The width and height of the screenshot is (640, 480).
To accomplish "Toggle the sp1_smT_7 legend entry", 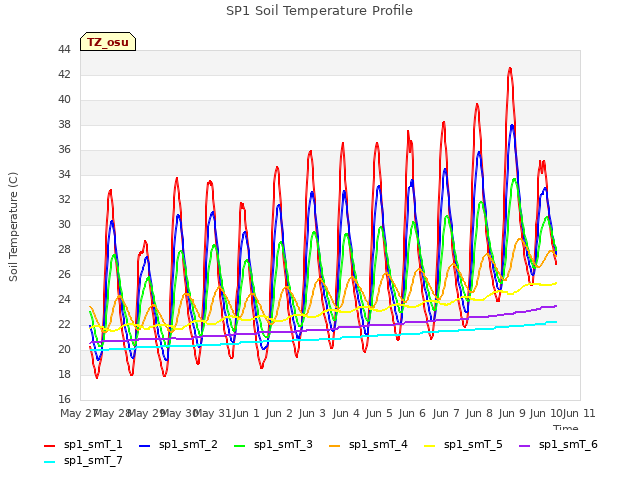I will click(x=83, y=460).
